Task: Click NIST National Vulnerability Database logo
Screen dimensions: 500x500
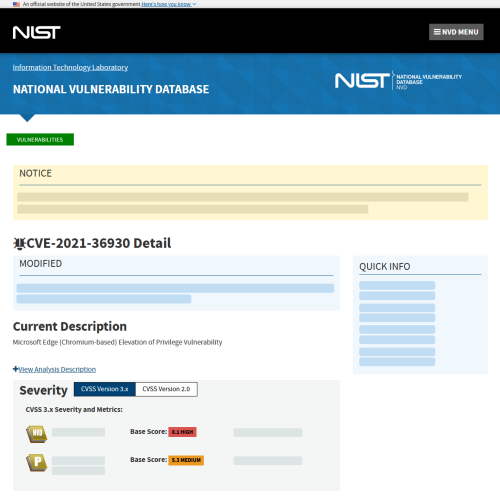Action: [x=398, y=81]
